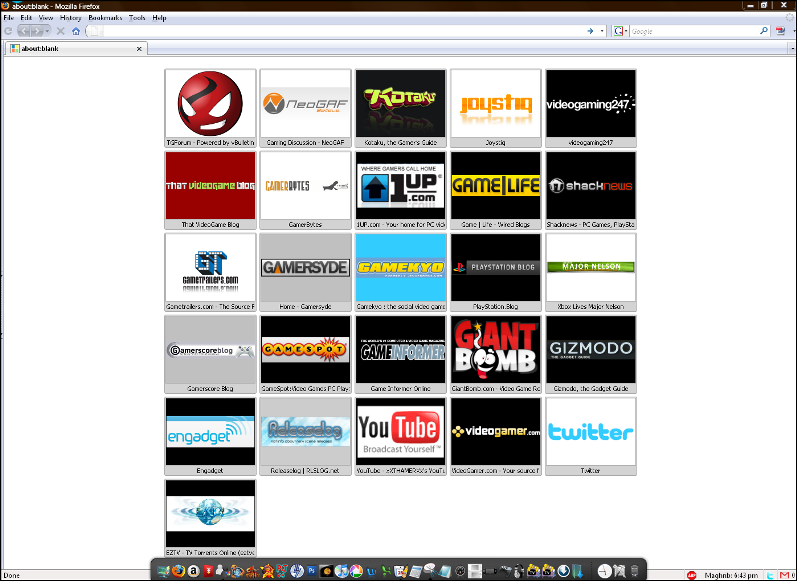Open the GameSpot thumbnail
The height and width of the screenshot is (581, 797).
(305, 354)
